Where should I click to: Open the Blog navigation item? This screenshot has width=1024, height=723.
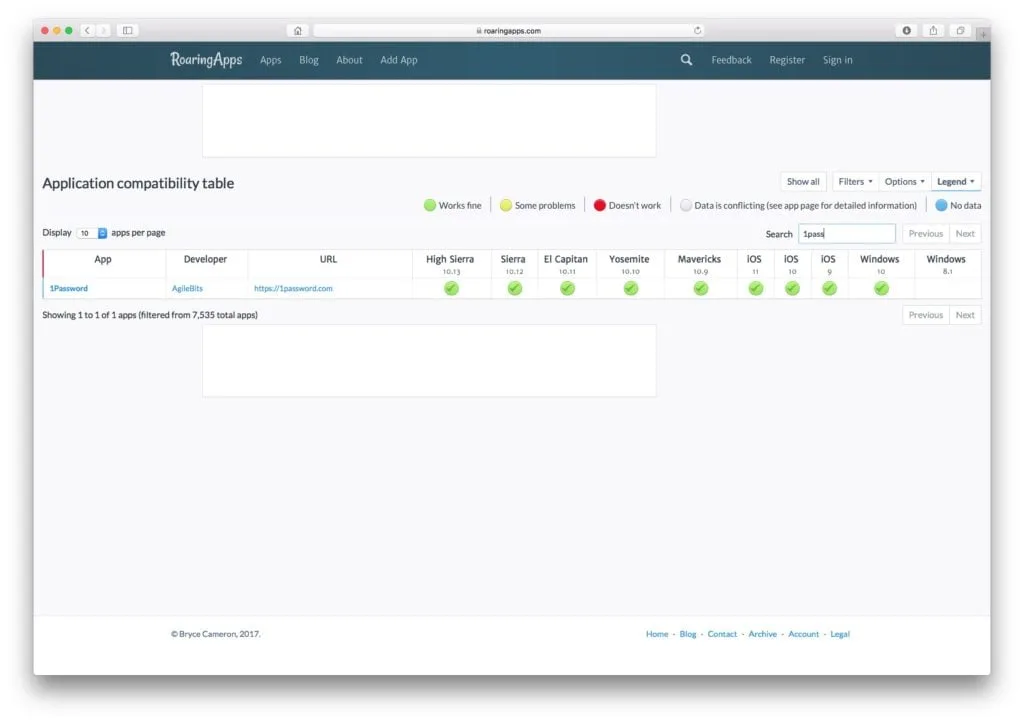tap(308, 60)
